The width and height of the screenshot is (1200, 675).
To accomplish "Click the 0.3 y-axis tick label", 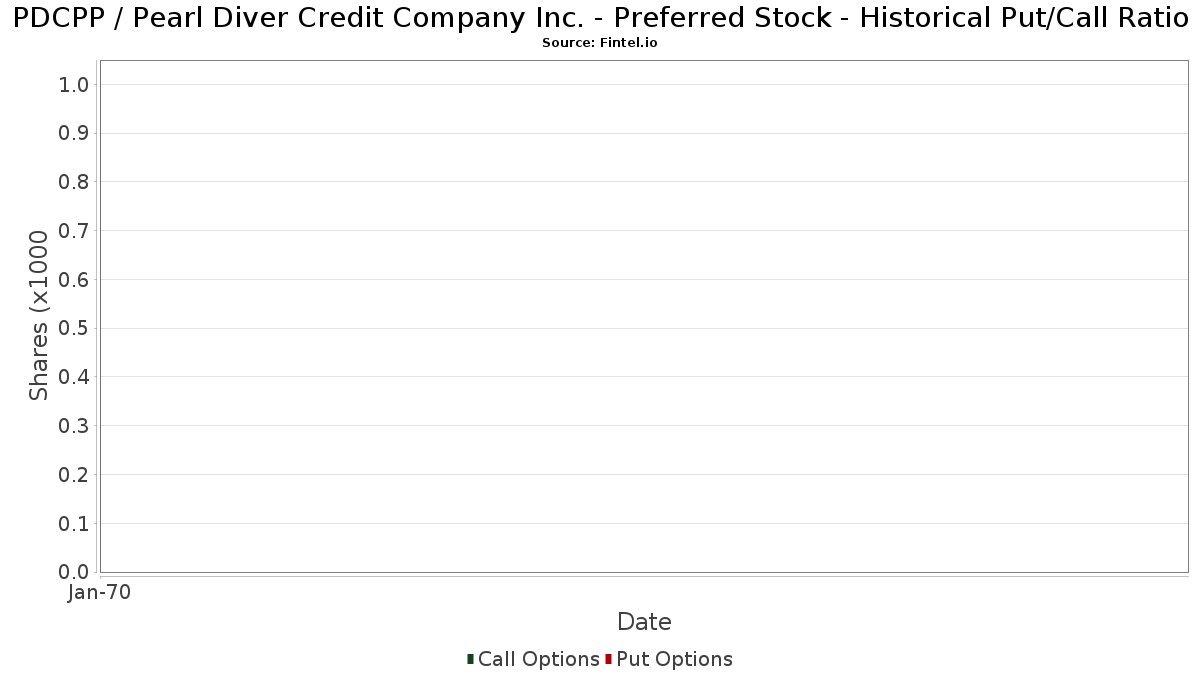I will (x=74, y=426).
